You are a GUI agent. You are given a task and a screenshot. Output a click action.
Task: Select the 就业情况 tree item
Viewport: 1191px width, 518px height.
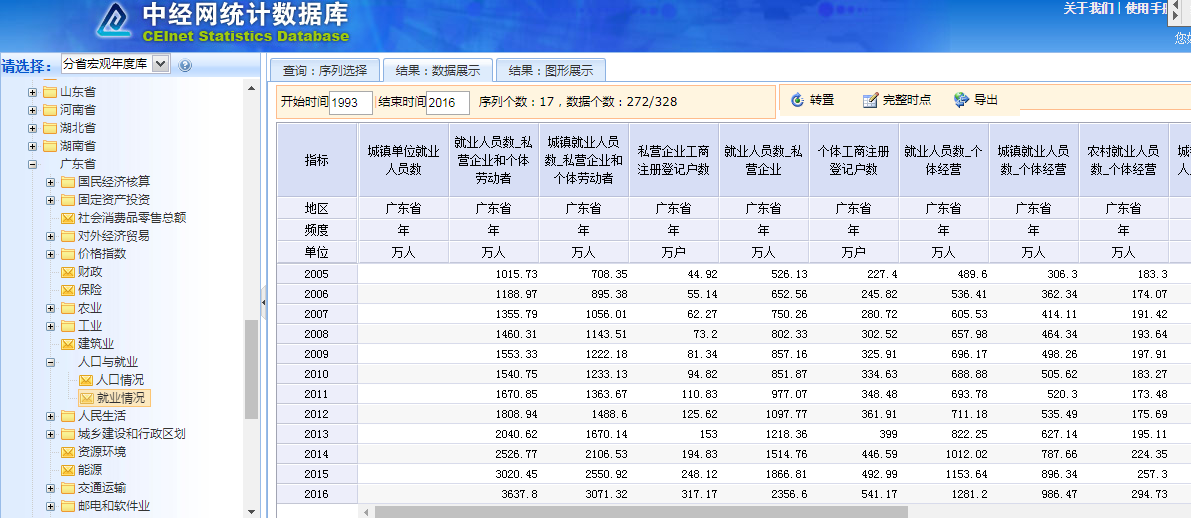(x=114, y=398)
